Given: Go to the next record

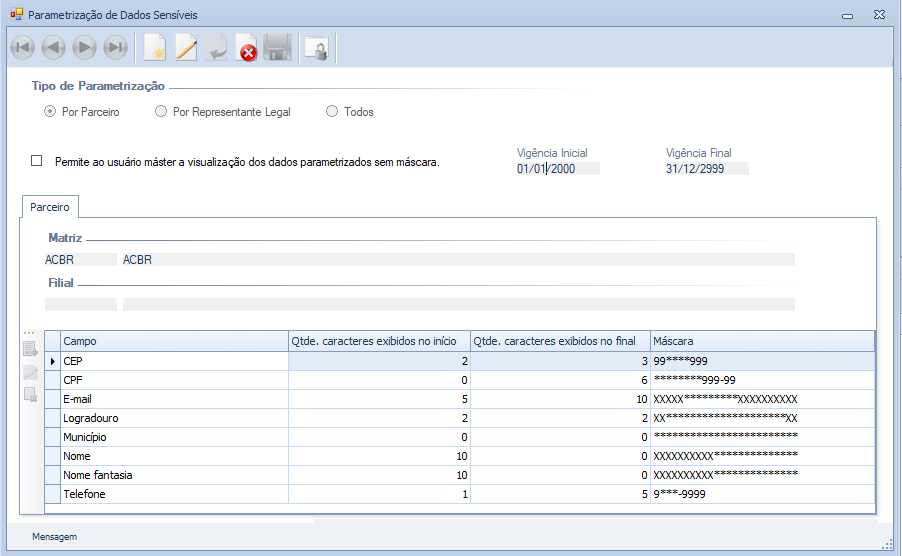Looking at the screenshot, I should 85,47.
